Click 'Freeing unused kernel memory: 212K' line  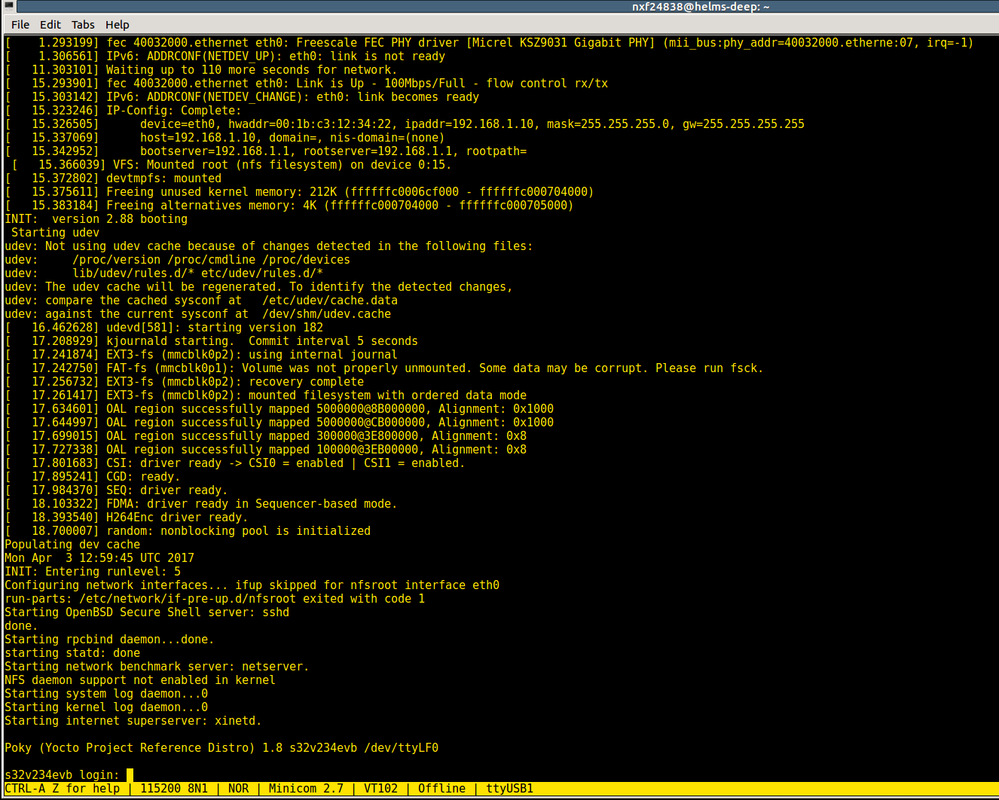click(x=299, y=192)
